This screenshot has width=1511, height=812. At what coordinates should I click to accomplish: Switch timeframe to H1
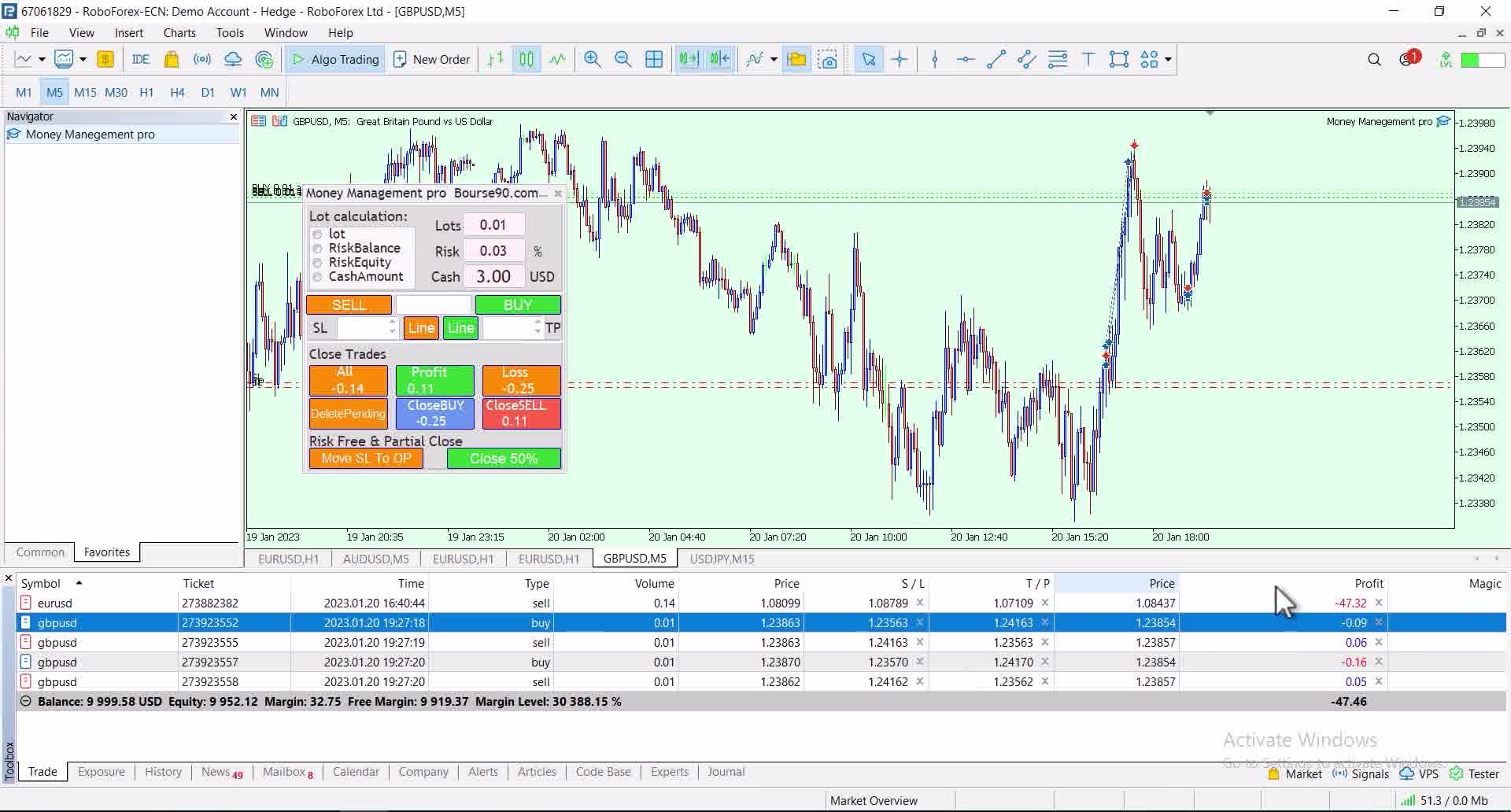[146, 92]
